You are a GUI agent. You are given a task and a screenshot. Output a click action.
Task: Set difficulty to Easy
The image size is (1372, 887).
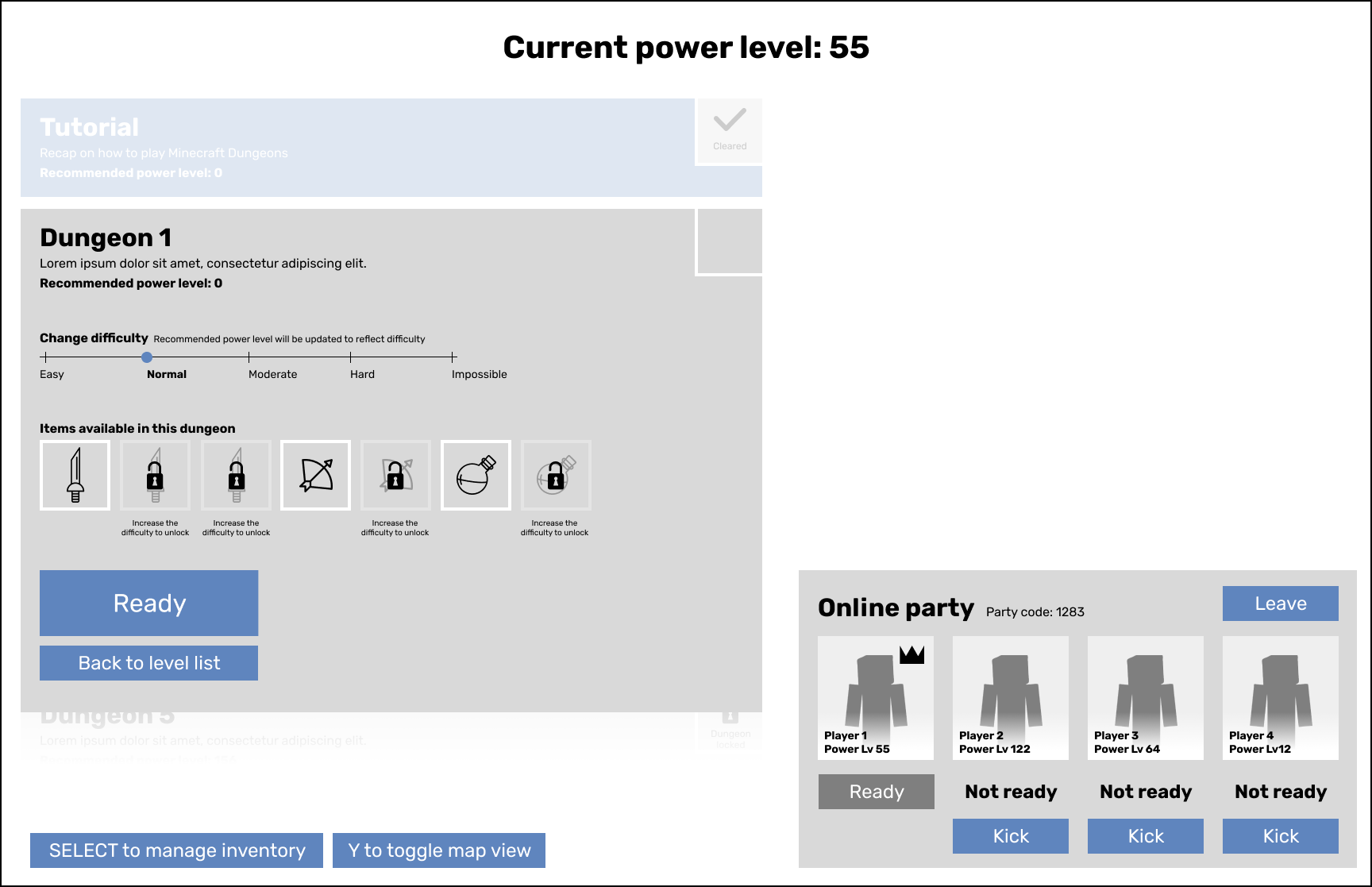tap(46, 357)
